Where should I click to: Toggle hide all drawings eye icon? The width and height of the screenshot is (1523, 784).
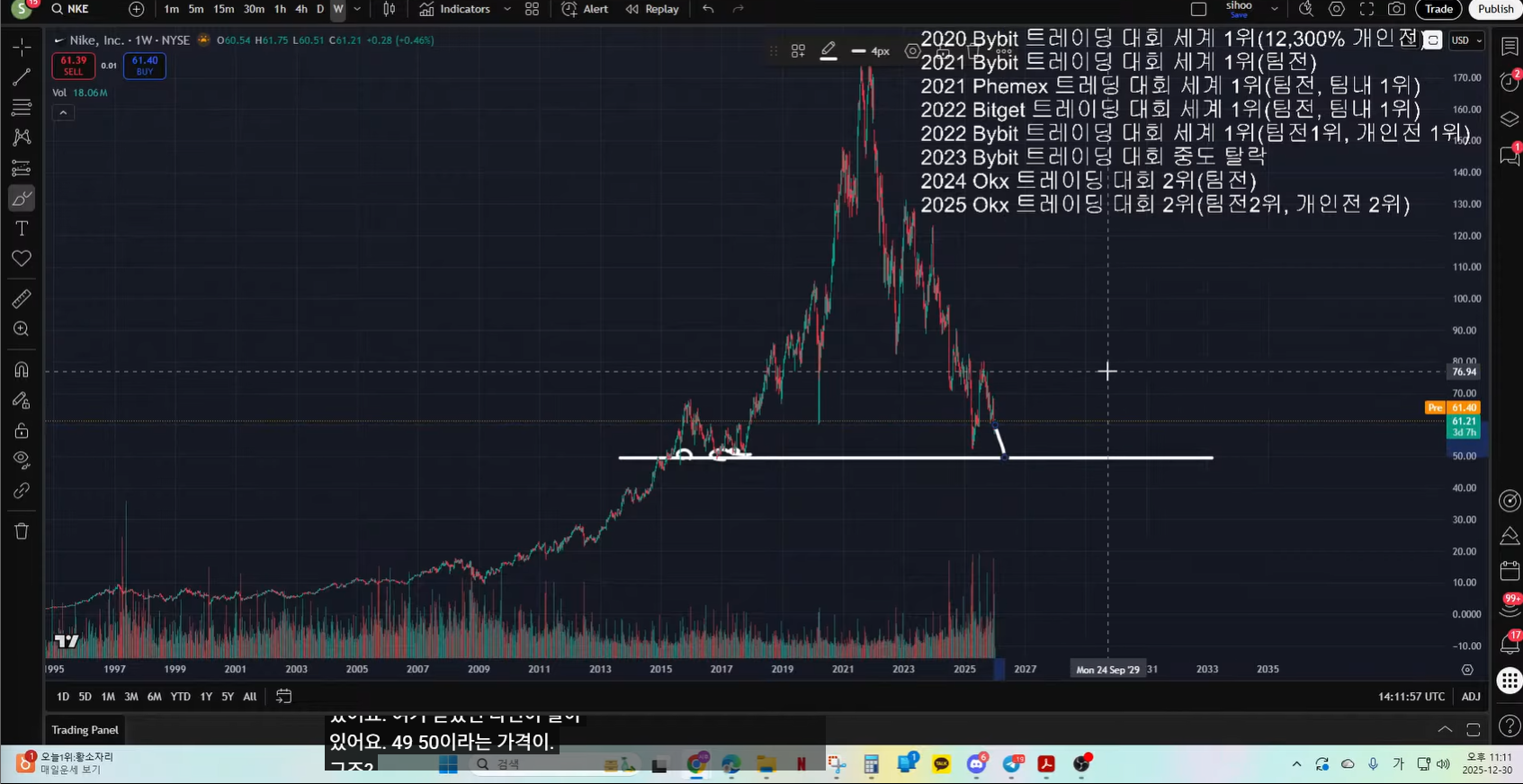click(22, 460)
